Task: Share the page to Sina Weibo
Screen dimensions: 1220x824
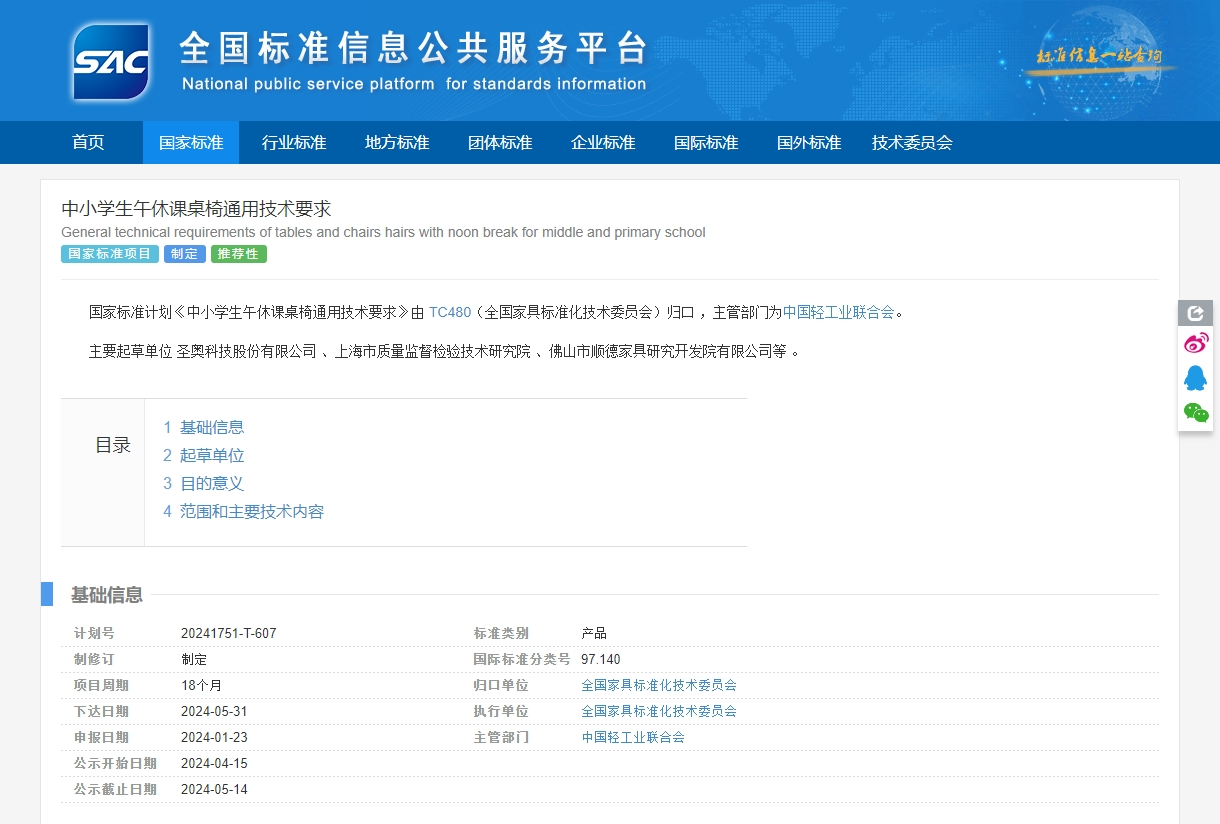Action: [1195, 343]
